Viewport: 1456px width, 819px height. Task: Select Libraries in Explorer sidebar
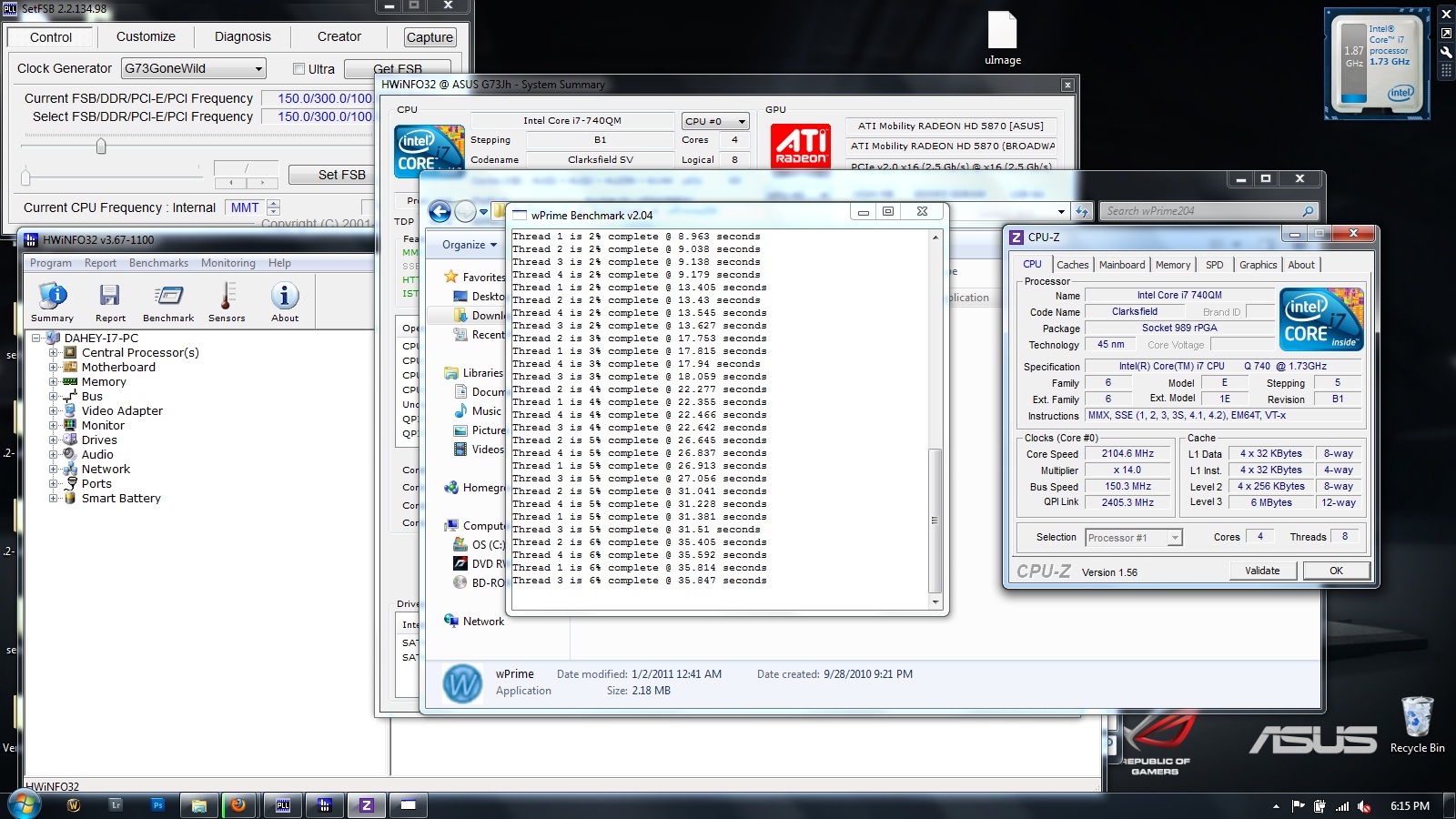(x=482, y=373)
